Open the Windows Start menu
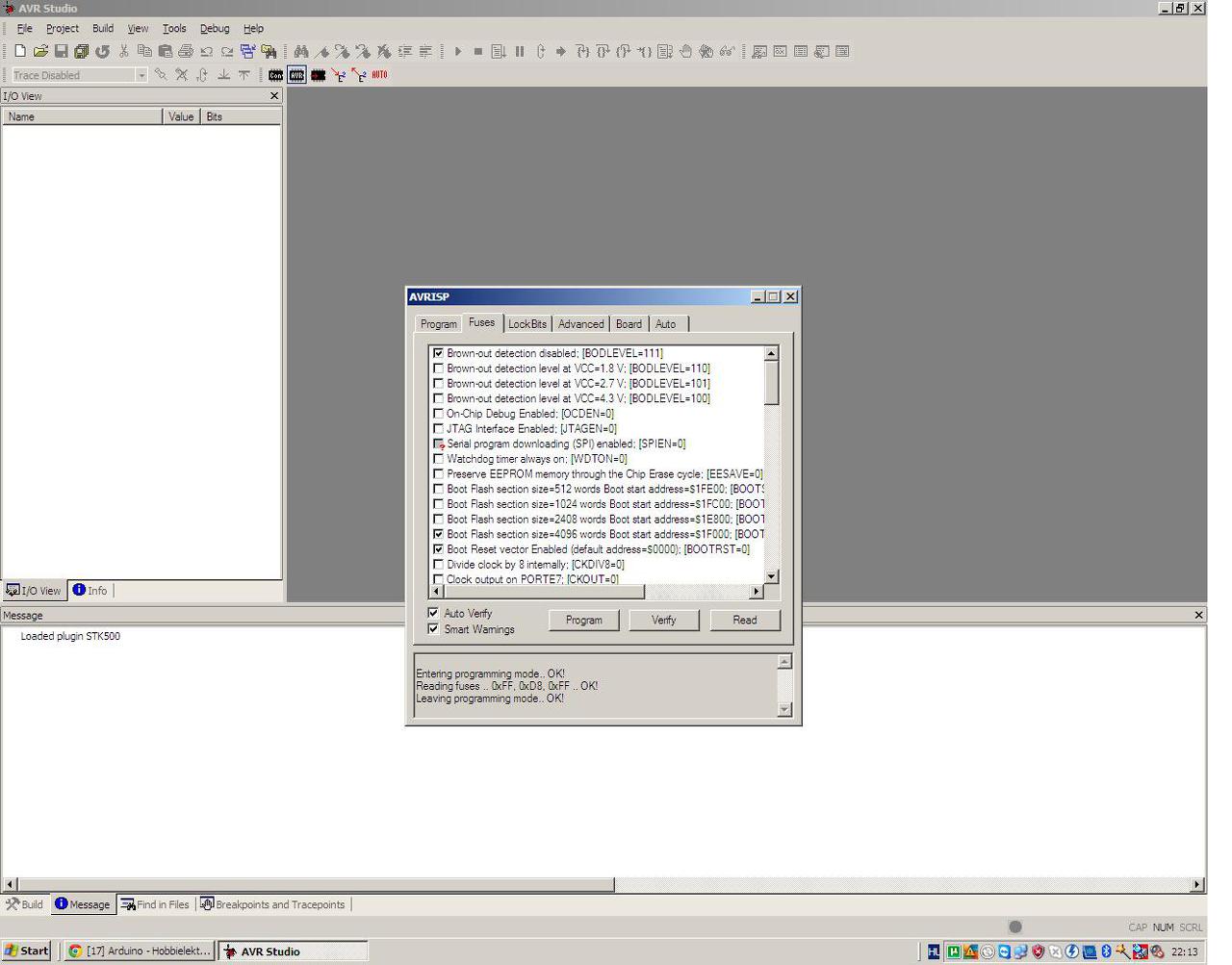 pos(27,952)
